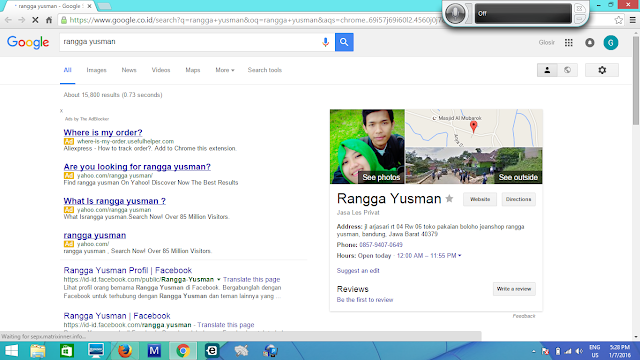Call phone number 0857-9407-0649

click(x=381, y=245)
